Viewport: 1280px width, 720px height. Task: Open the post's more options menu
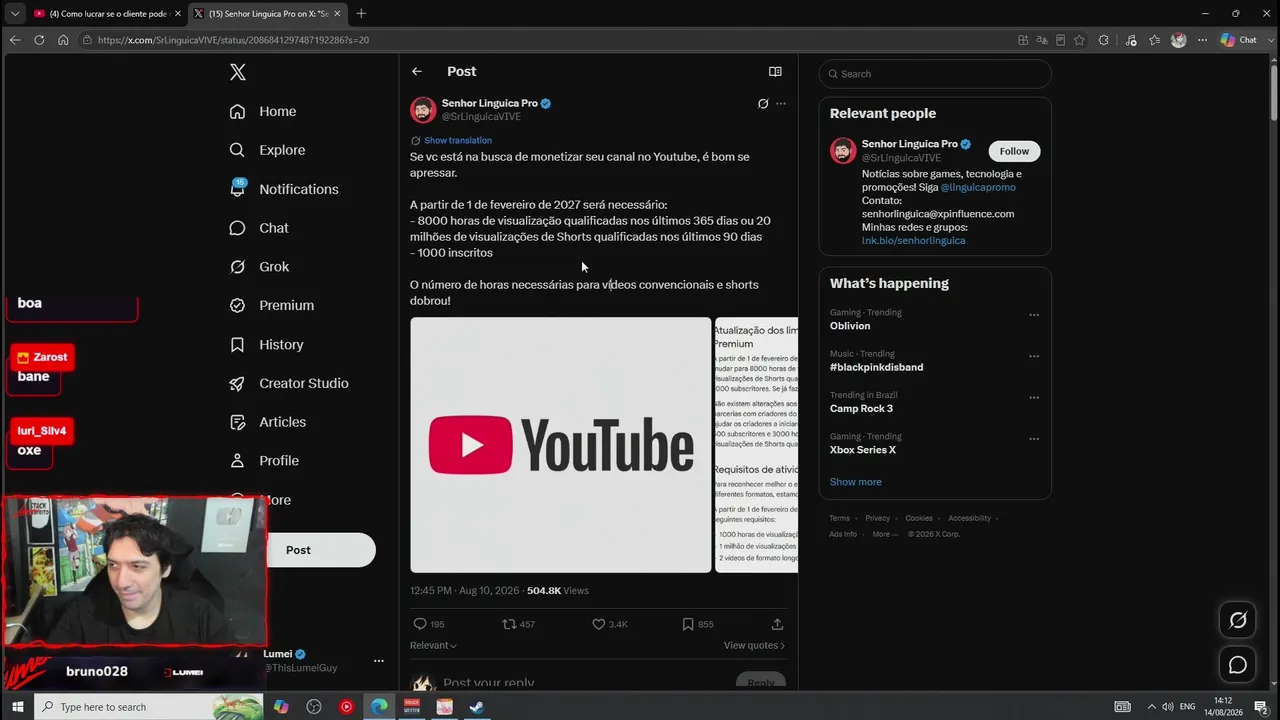pos(781,104)
